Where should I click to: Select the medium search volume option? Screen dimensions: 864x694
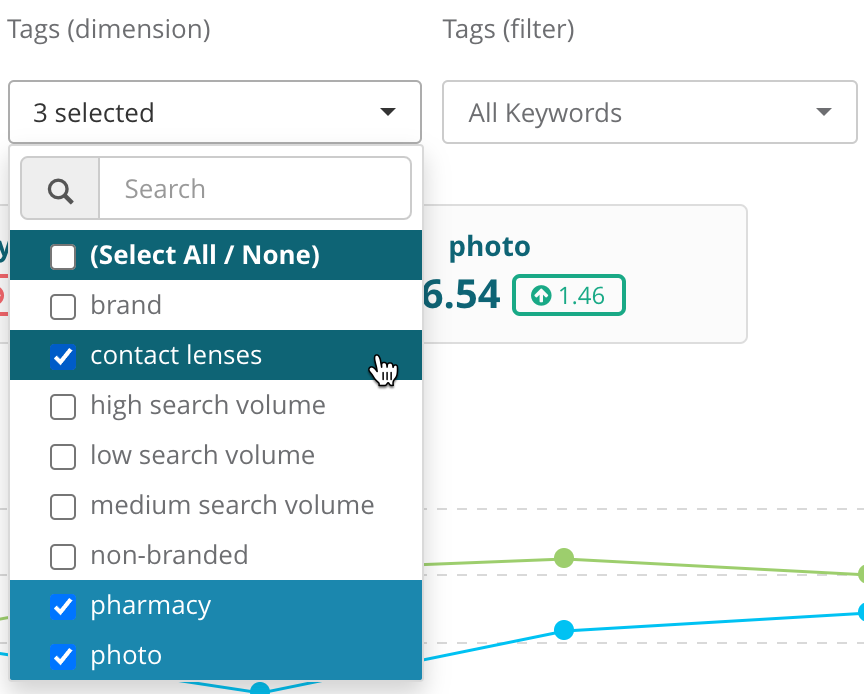tap(232, 506)
